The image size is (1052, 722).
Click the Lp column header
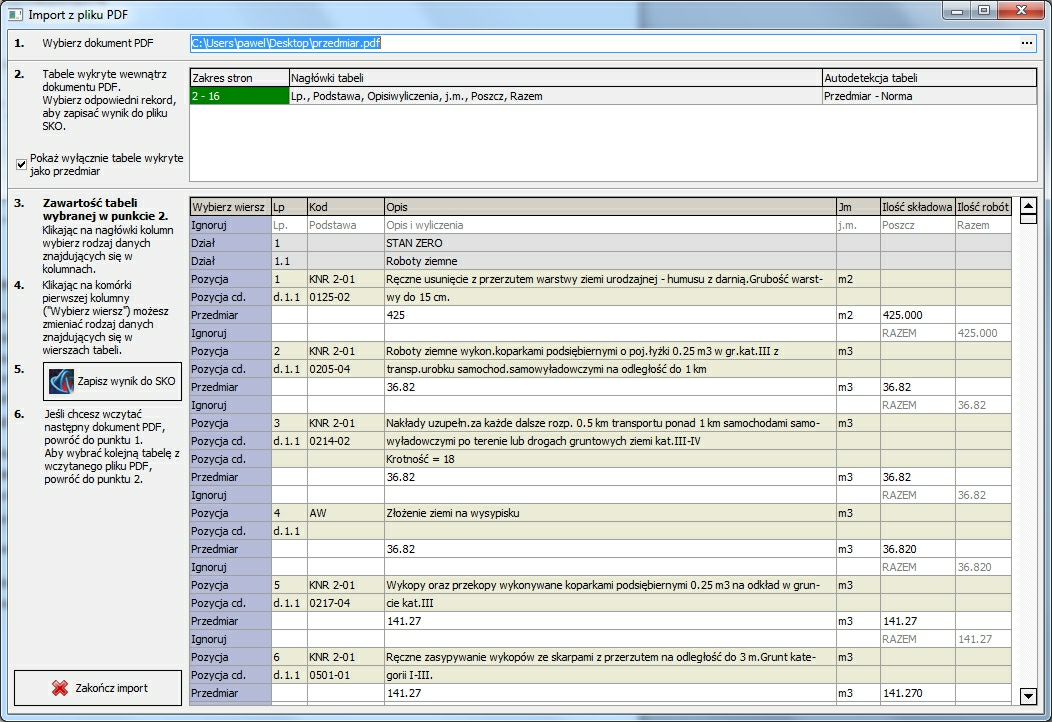click(x=289, y=207)
